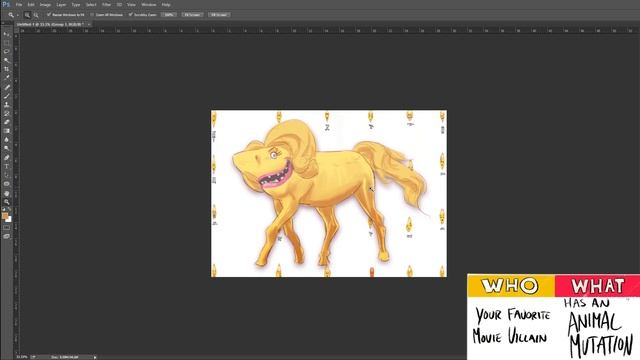Image resolution: width=640 pixels, height=360 pixels.
Task: Click the 100% zoom button
Action: click(169, 15)
